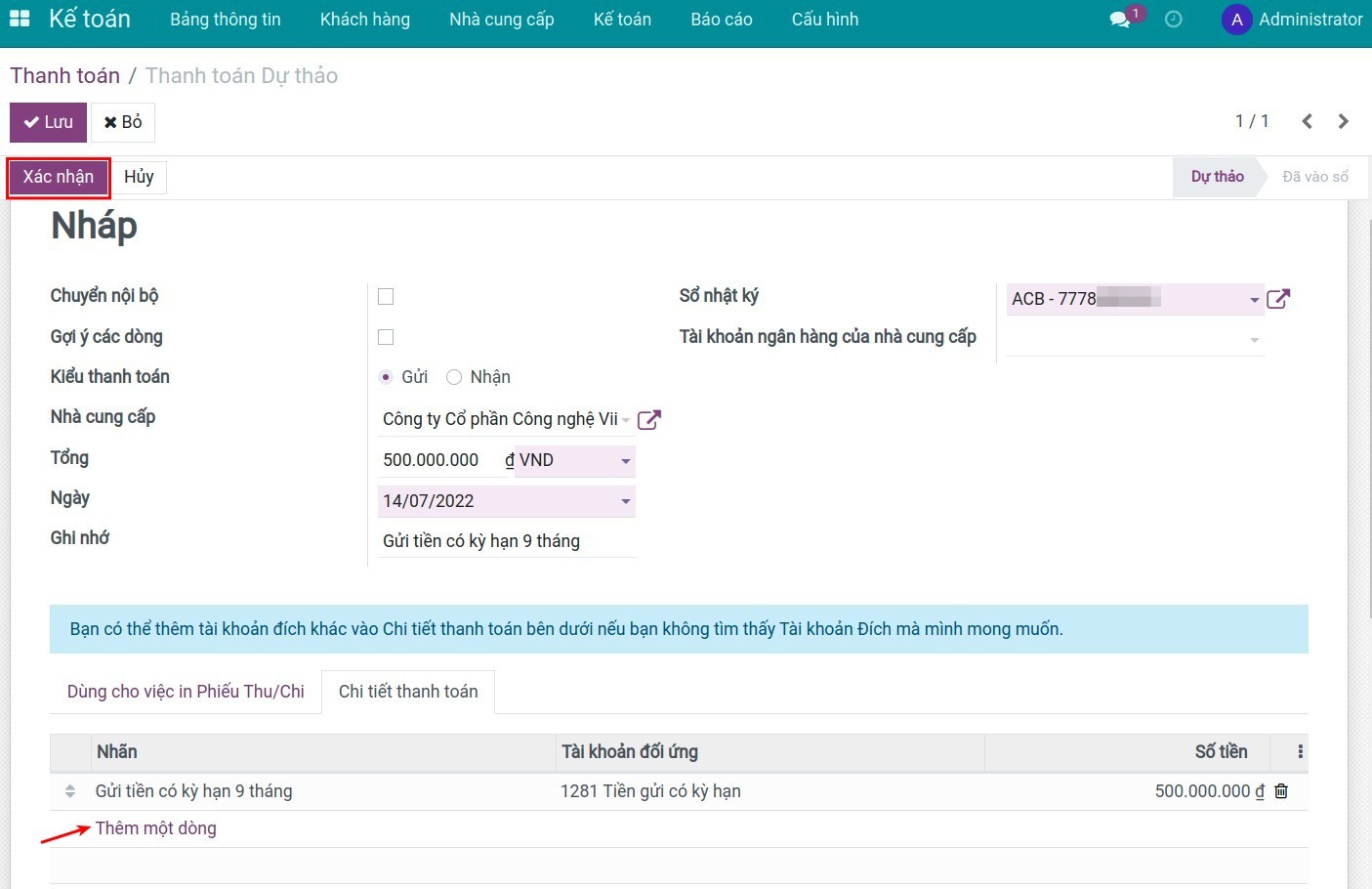Go to the previous record arrow

click(1307, 121)
